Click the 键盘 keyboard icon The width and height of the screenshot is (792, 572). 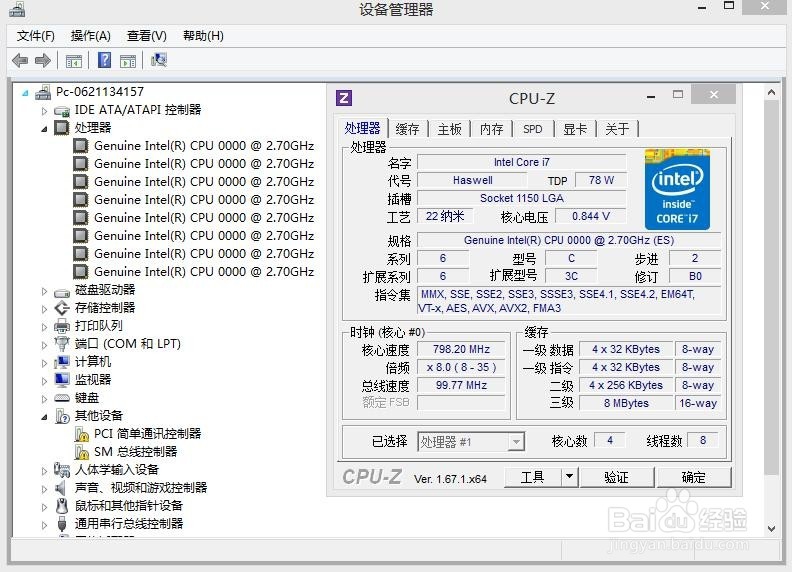tap(62, 398)
